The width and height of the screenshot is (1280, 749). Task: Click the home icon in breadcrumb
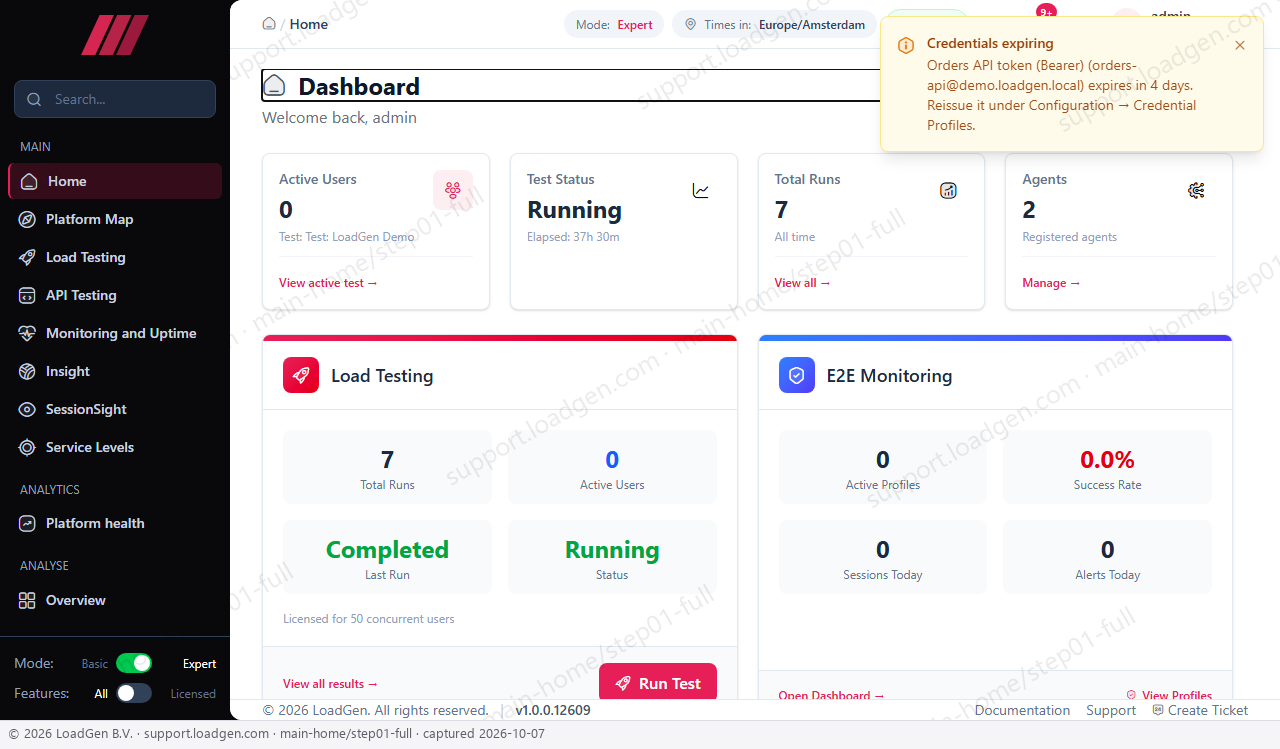[x=269, y=24]
